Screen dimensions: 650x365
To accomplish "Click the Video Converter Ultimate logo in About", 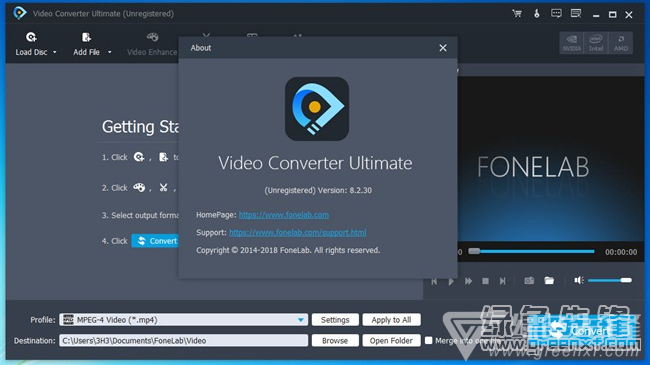I will pos(317,109).
